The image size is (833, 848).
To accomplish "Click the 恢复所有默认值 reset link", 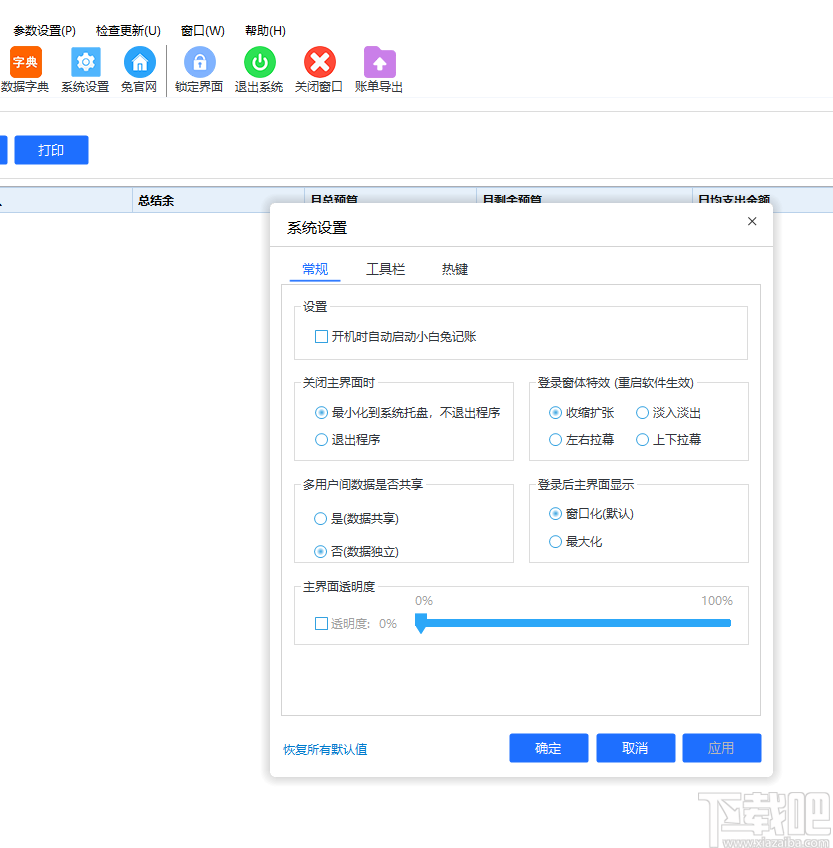I will (x=325, y=747).
